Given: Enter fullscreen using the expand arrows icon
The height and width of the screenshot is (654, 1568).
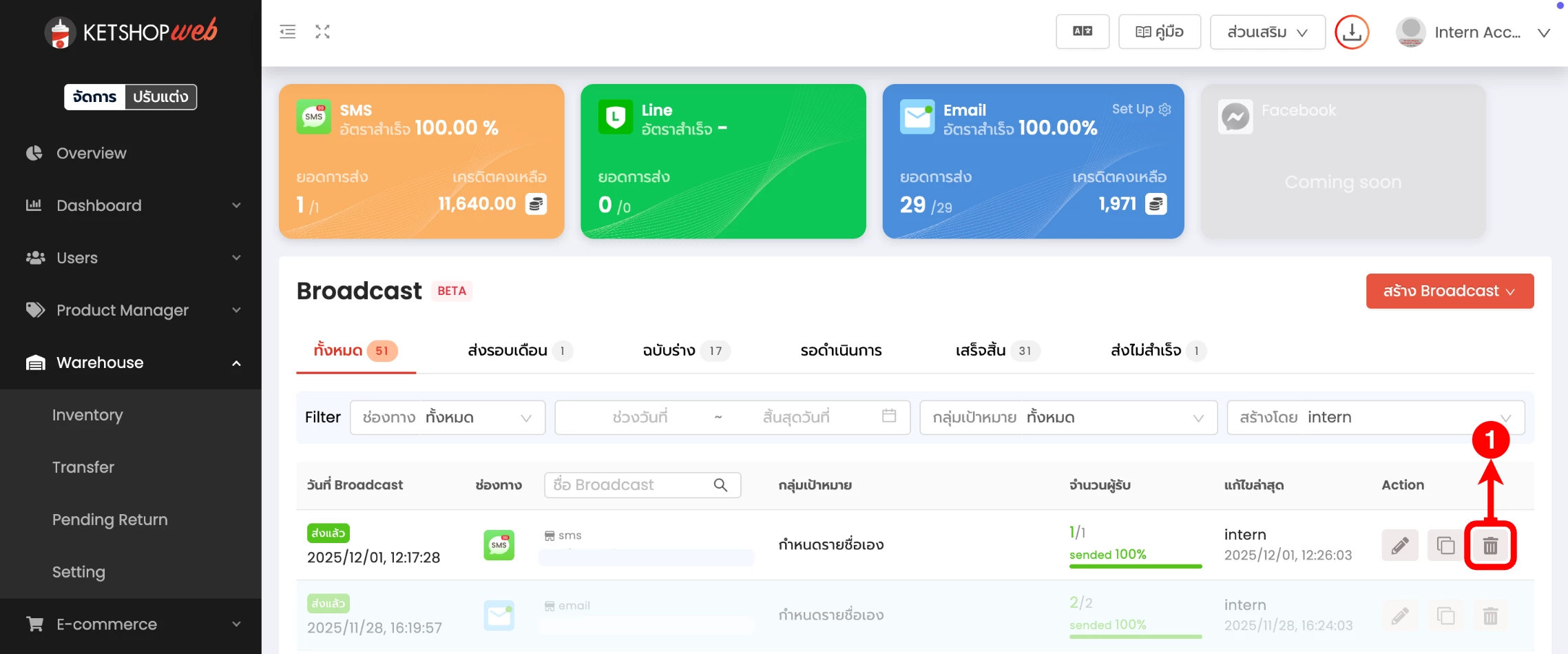Looking at the screenshot, I should point(322,32).
